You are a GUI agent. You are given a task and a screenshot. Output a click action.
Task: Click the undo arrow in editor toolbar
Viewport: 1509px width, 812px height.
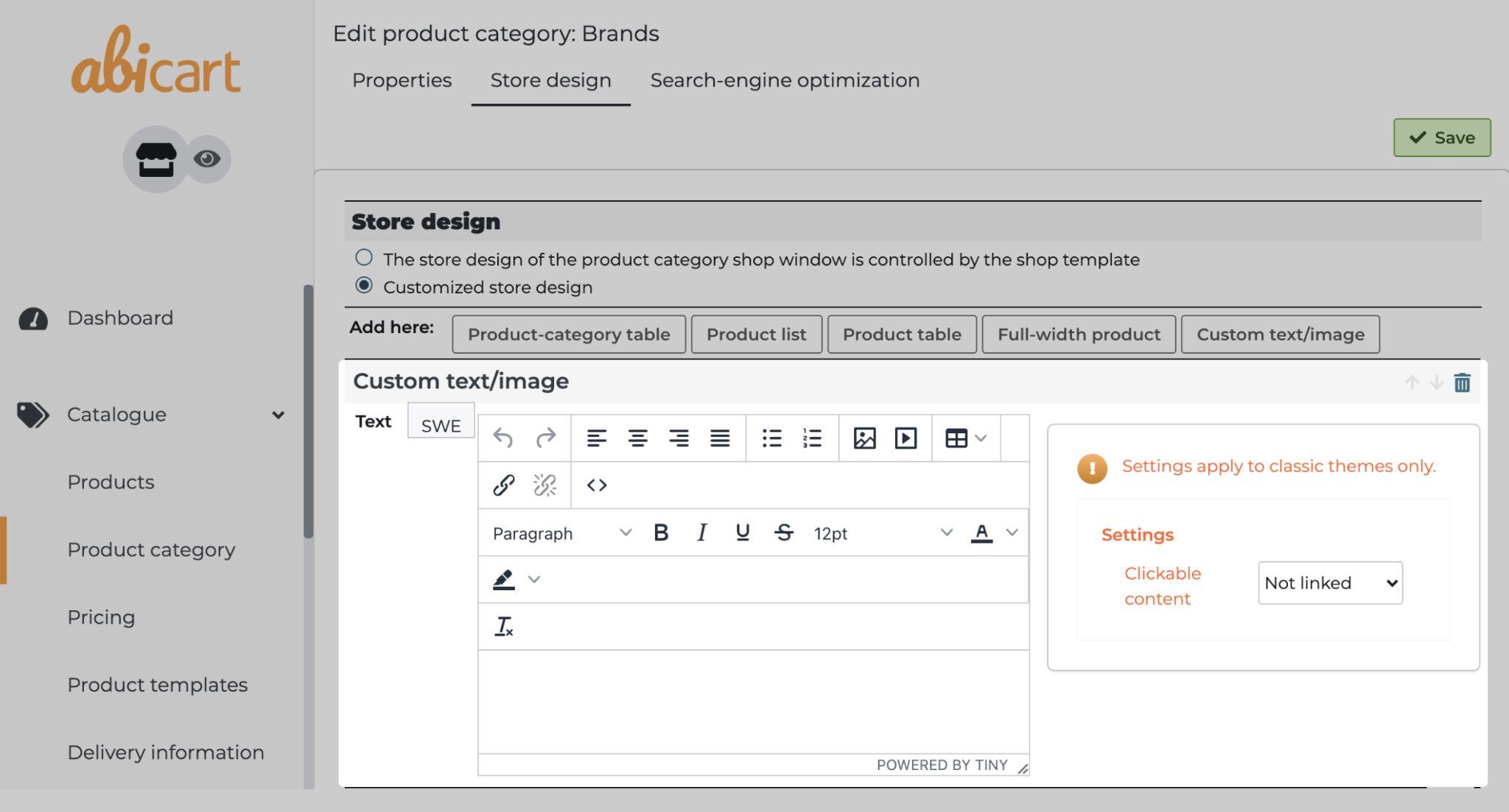tap(503, 438)
